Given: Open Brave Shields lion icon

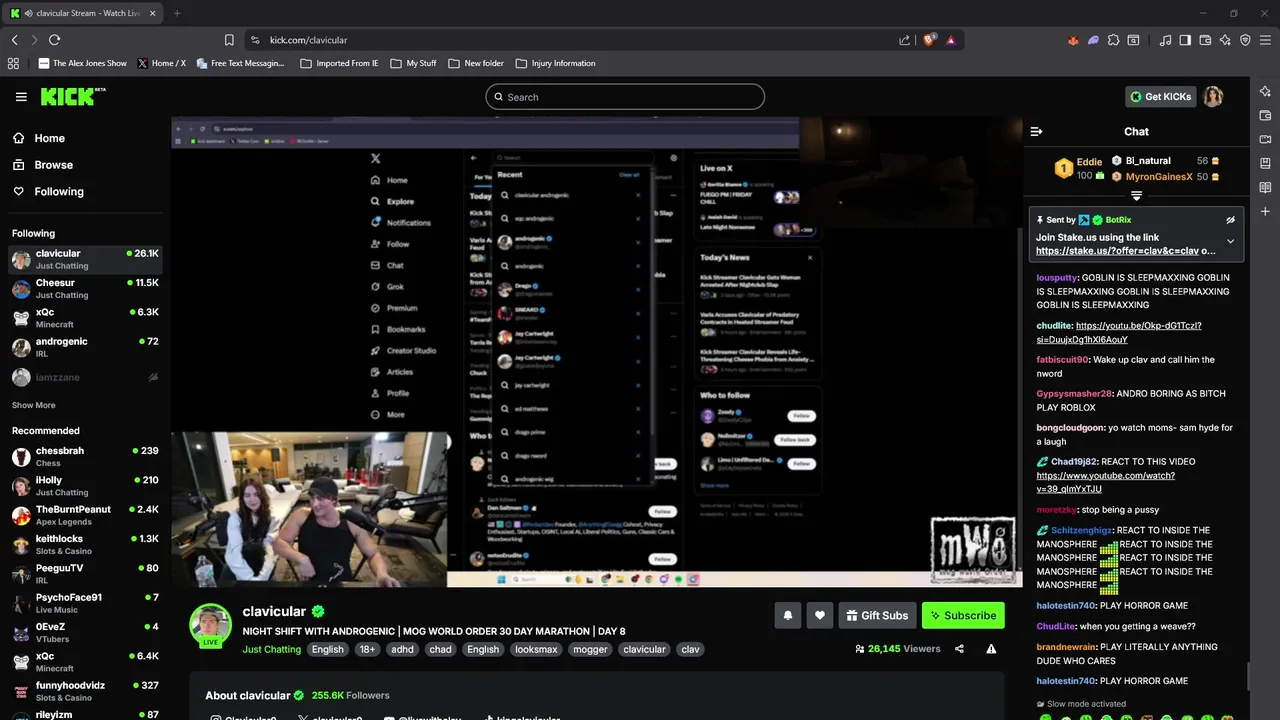Looking at the screenshot, I should [929, 40].
